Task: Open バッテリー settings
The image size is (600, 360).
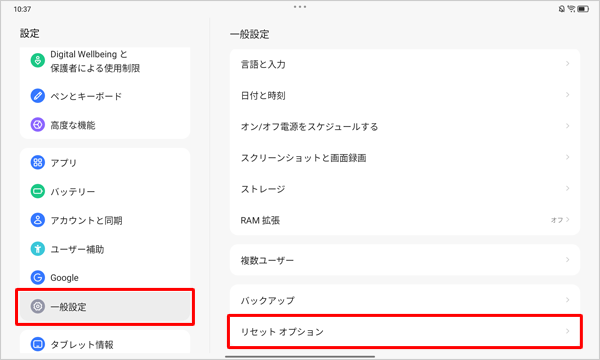Action: [105, 191]
